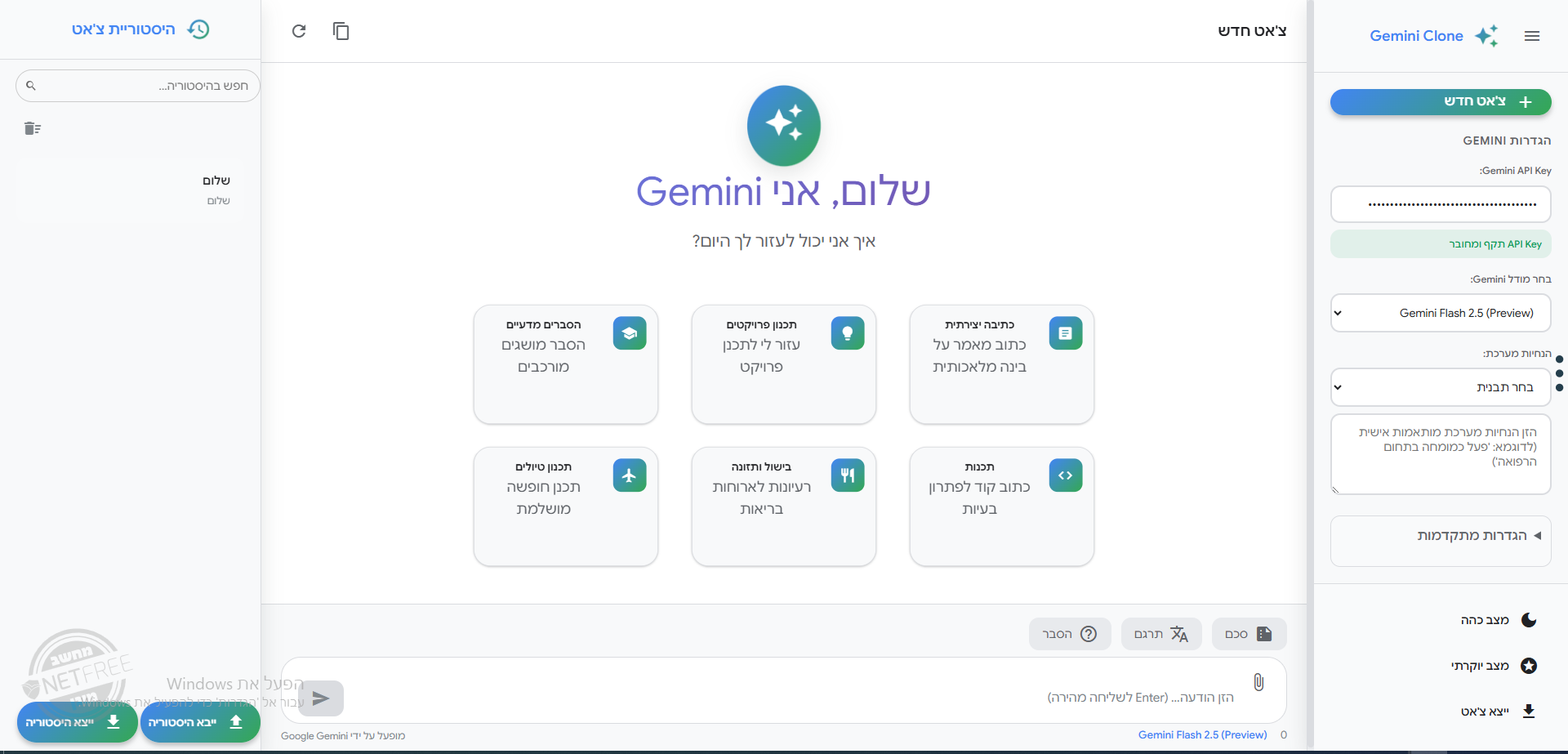Click the paperclip attach file icon
Screen dimensions: 1568x754
coord(1258,682)
